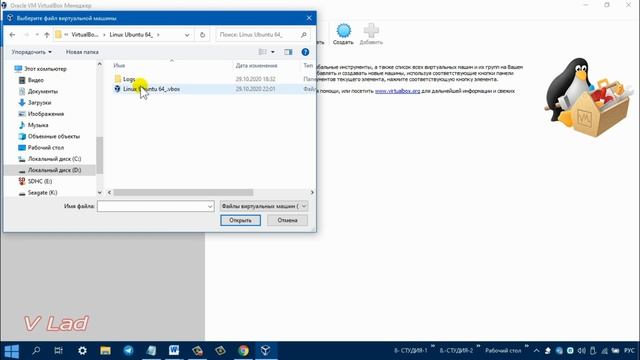Select Локальный диск (C:) in sidebar
Screen dimensions: 640x360
pyautogui.click(x=54, y=159)
